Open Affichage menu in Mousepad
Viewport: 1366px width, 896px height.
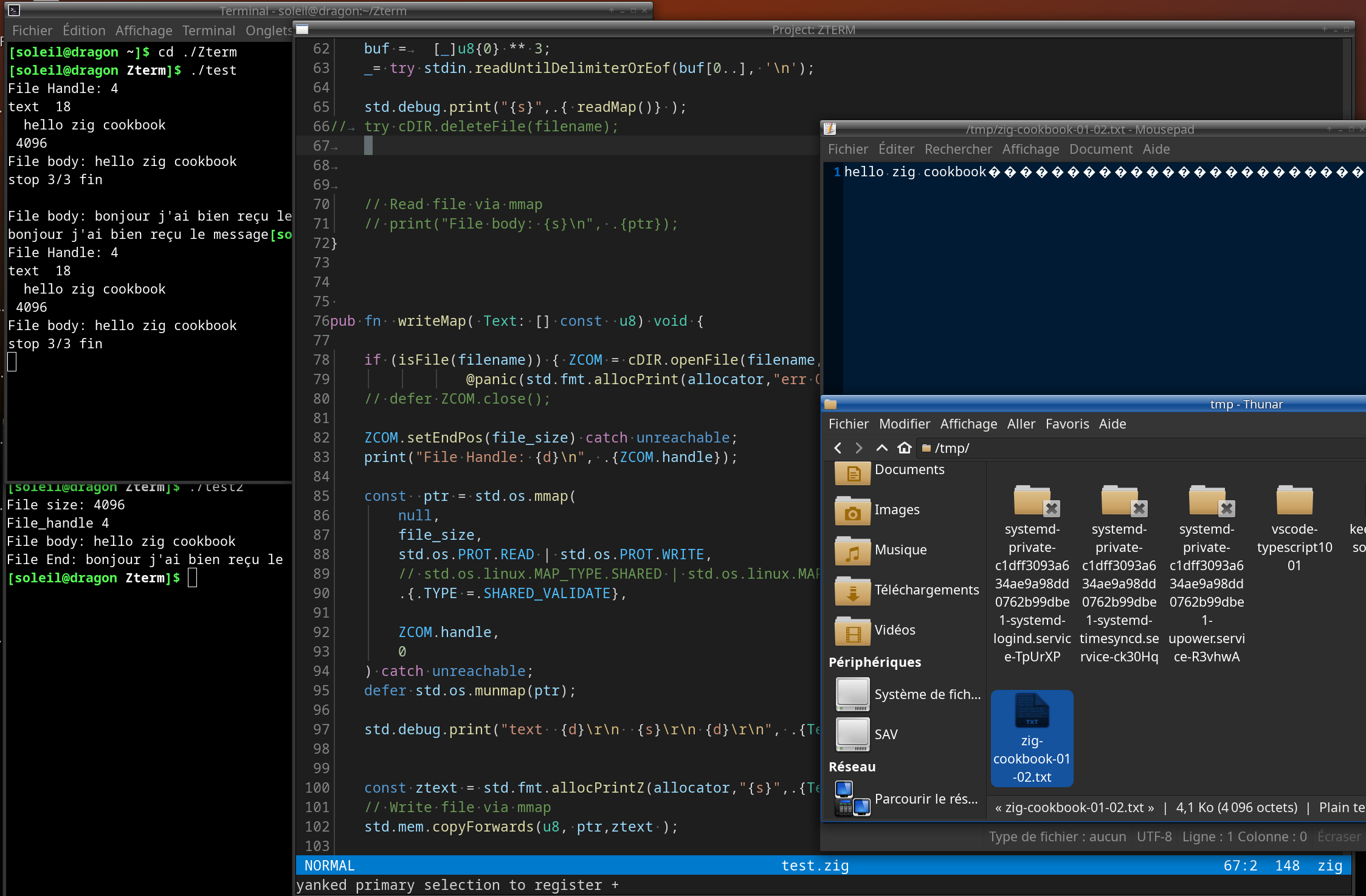pos(1030,149)
